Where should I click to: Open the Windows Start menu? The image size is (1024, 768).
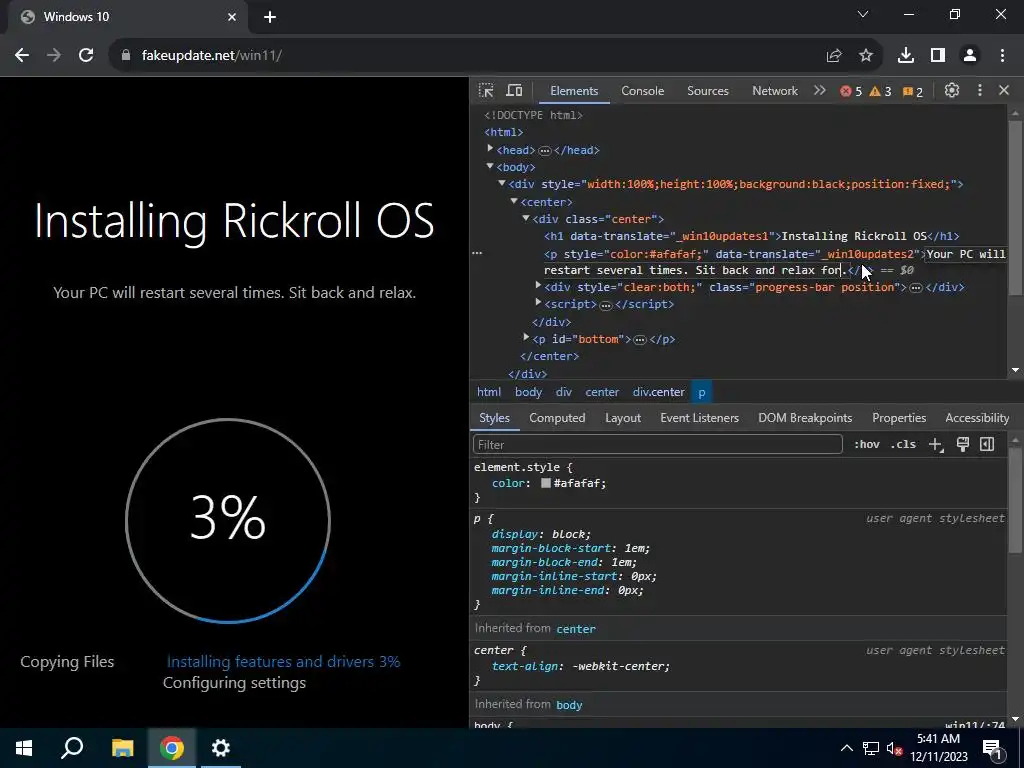(x=24, y=748)
